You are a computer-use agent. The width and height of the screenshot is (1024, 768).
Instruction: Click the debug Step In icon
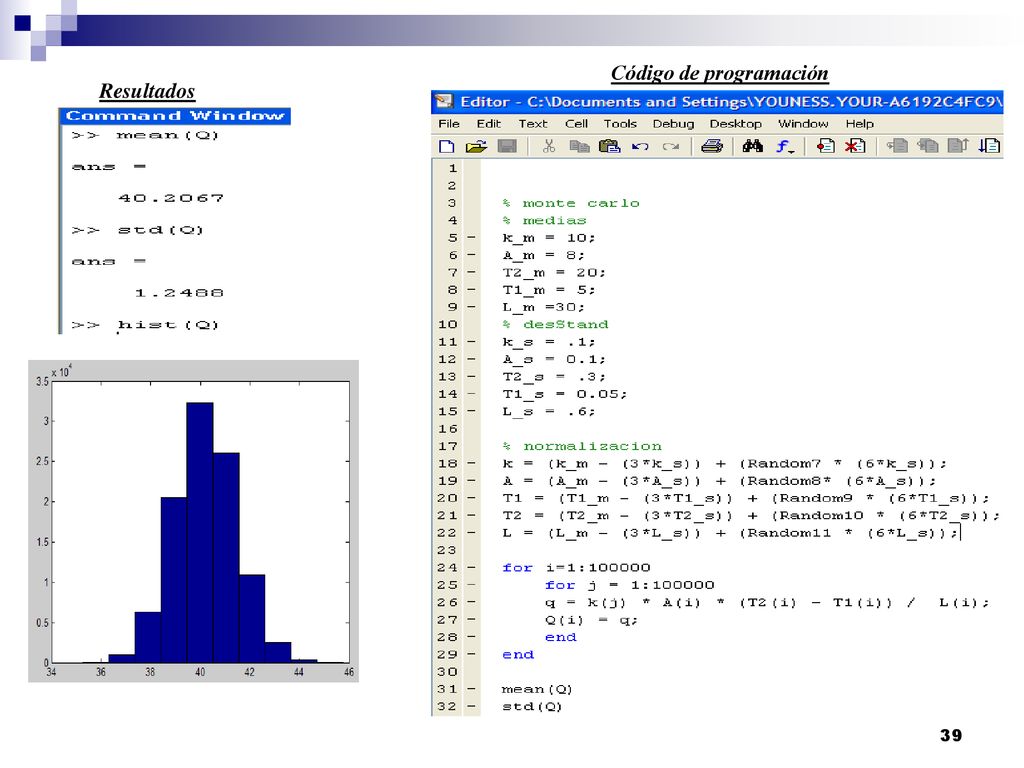[927, 146]
